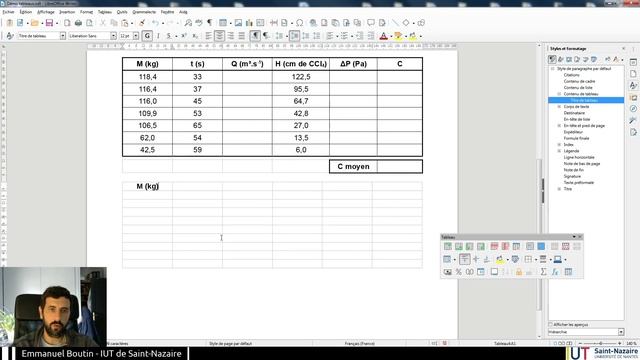Open font color dropdown arrow

point(391,36)
